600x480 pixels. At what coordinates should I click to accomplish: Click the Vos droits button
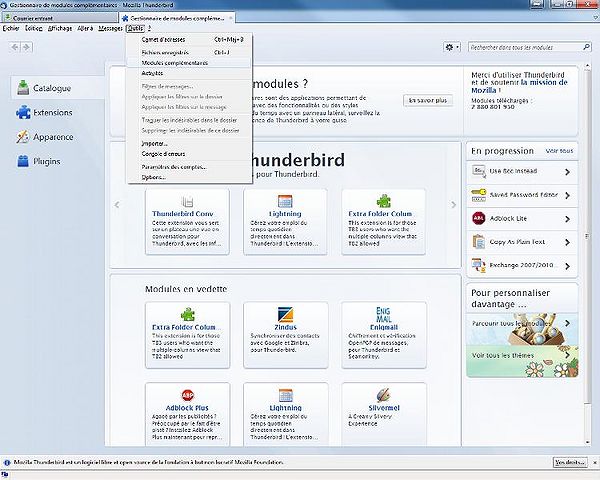(x=570, y=462)
